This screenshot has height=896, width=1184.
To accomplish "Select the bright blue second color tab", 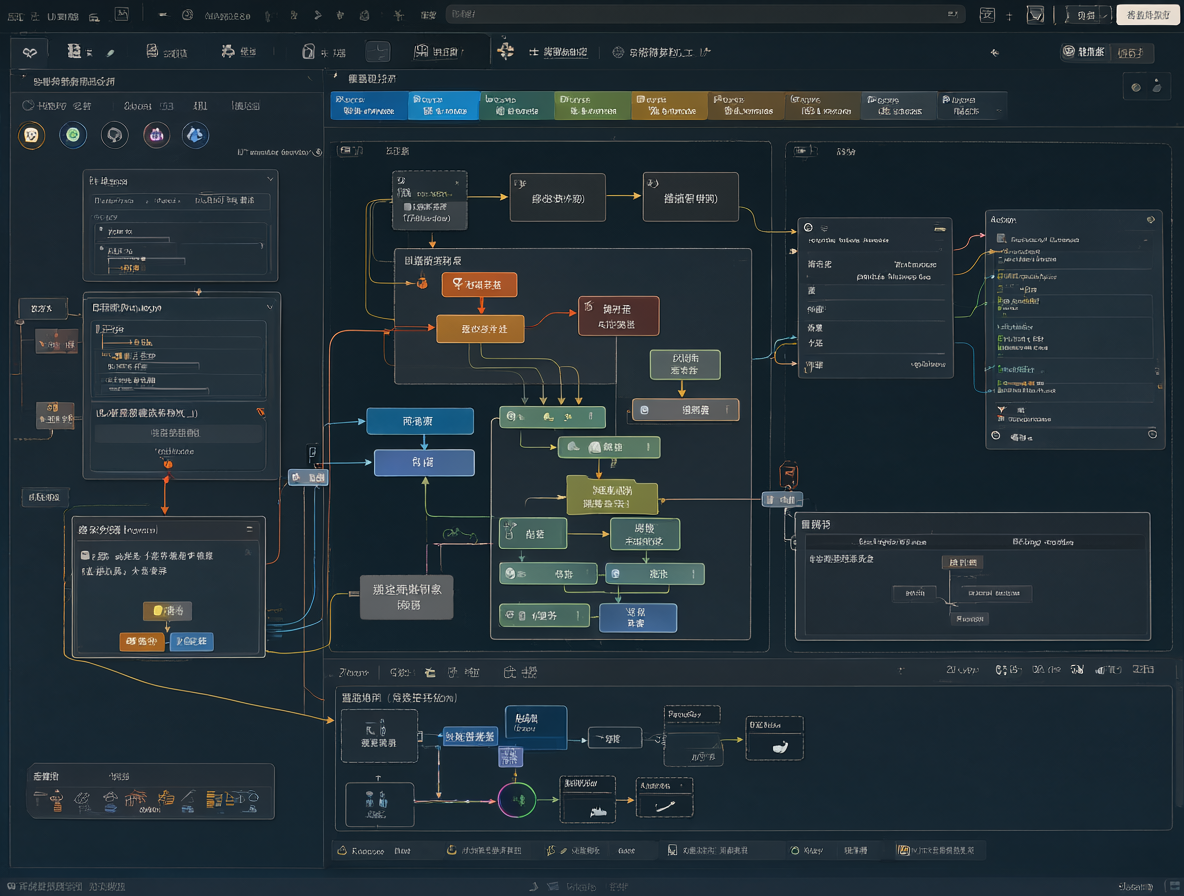I will pyautogui.click(x=444, y=105).
